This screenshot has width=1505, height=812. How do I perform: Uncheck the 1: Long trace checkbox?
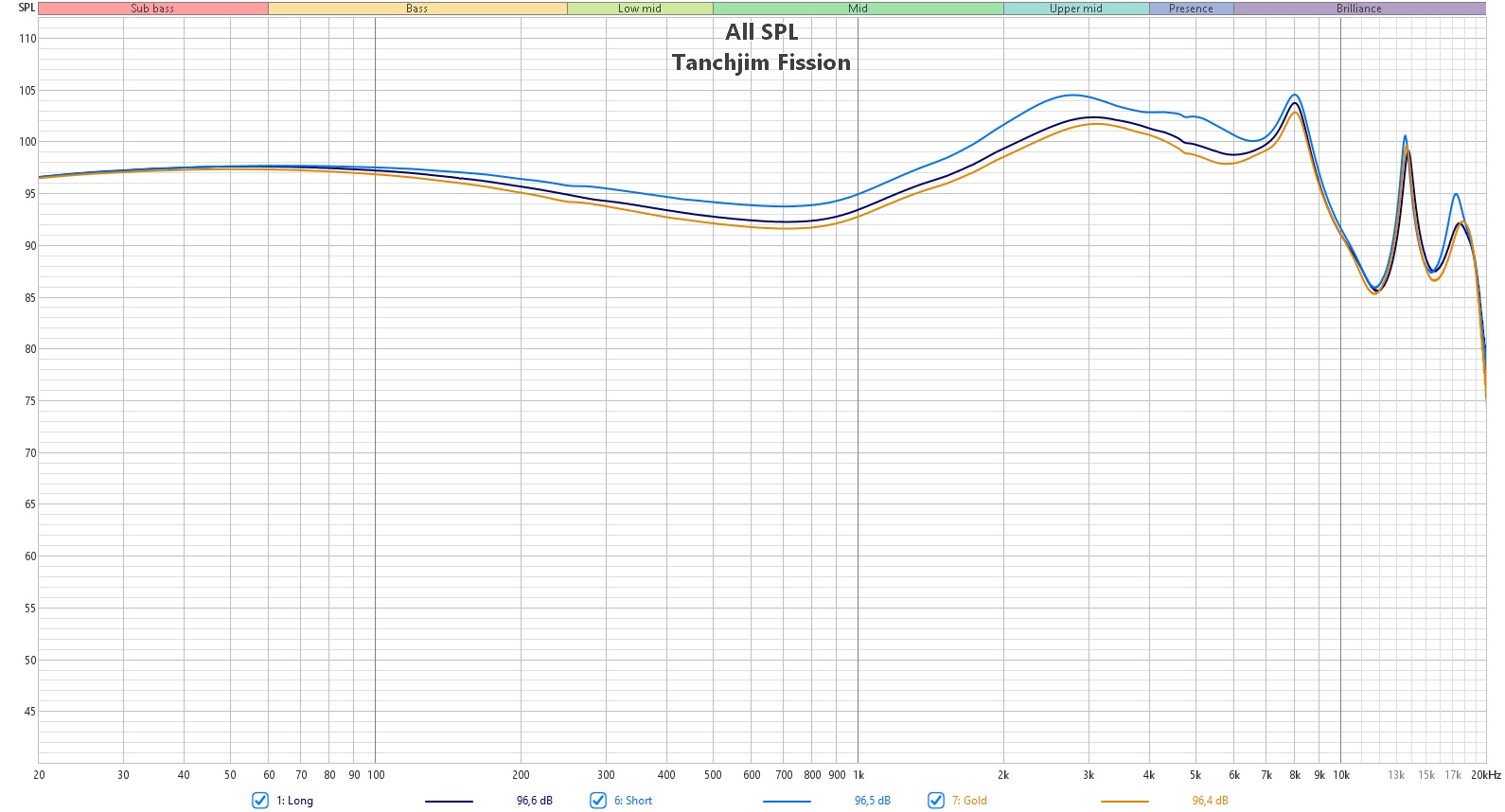click(x=260, y=801)
